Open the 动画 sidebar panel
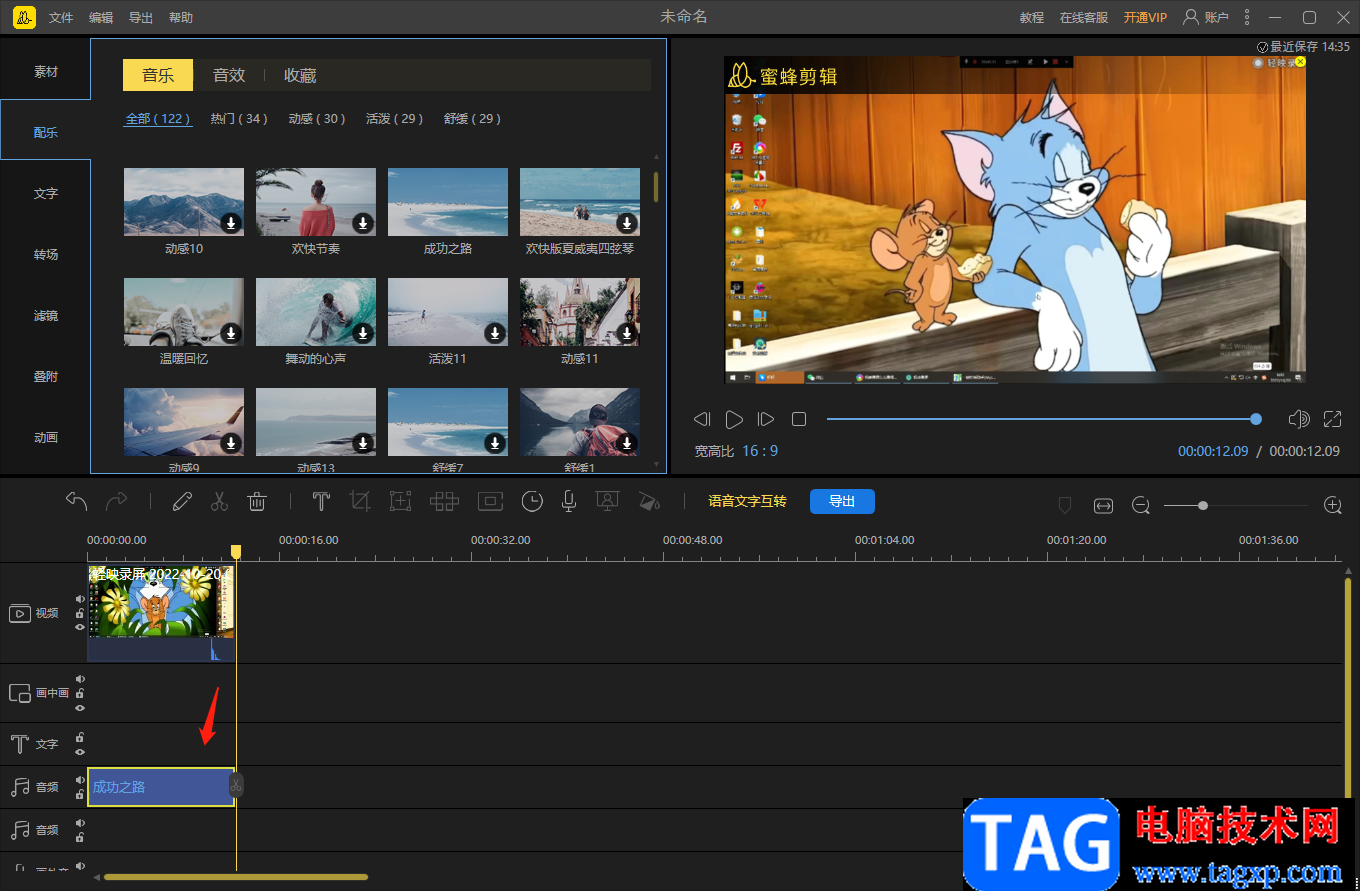The height and width of the screenshot is (891, 1360). click(46, 437)
